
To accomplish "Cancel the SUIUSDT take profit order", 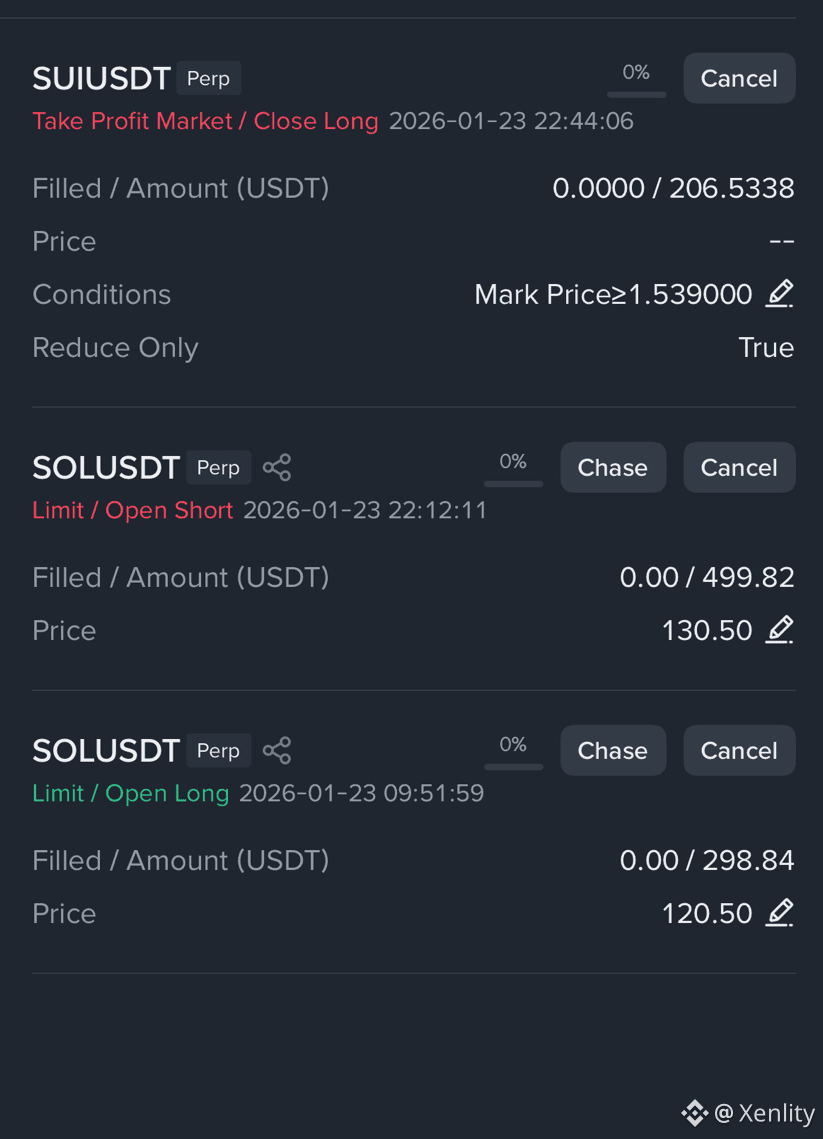I will click(739, 78).
